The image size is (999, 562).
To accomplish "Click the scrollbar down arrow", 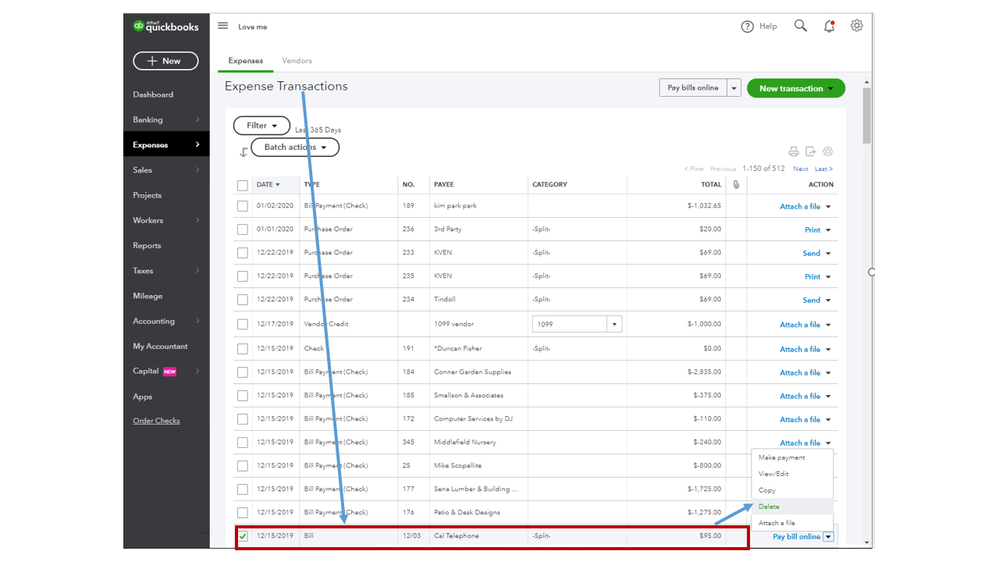I will tap(866, 543).
